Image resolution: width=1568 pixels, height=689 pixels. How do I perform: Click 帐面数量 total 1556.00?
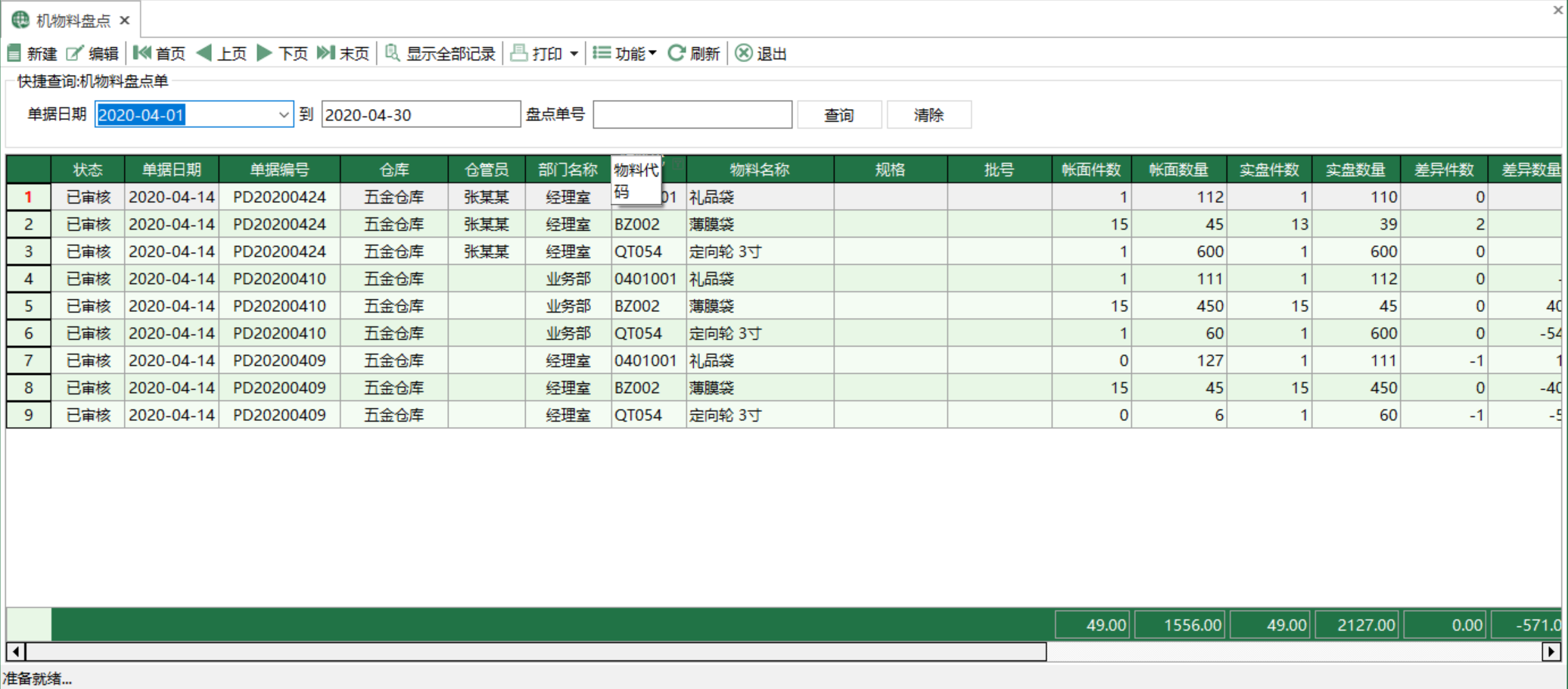tap(1180, 625)
